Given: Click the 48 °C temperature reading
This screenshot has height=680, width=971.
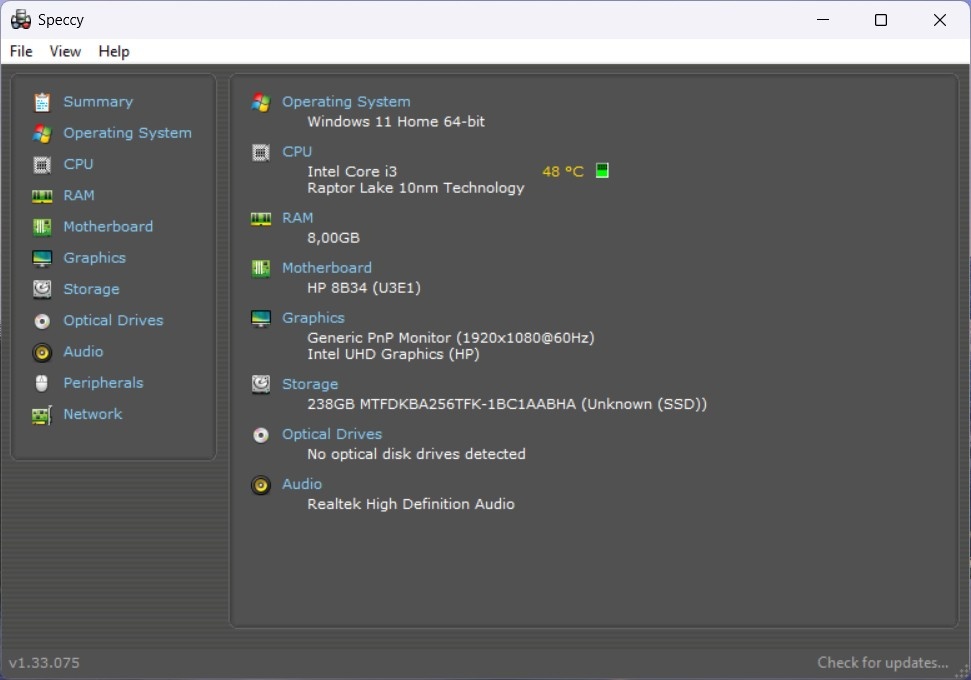Looking at the screenshot, I should 561,171.
